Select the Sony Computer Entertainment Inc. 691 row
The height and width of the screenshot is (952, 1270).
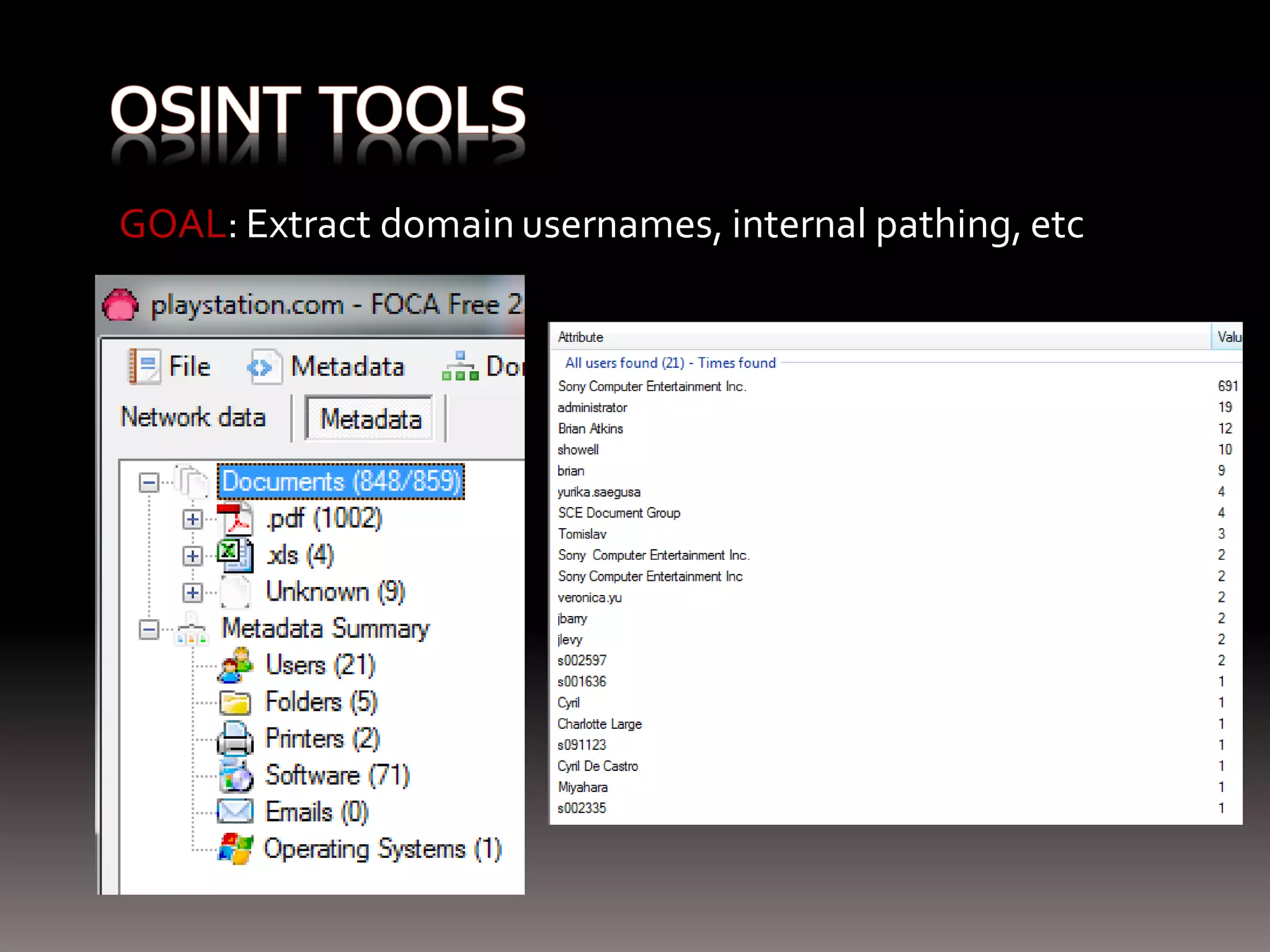(x=896, y=387)
